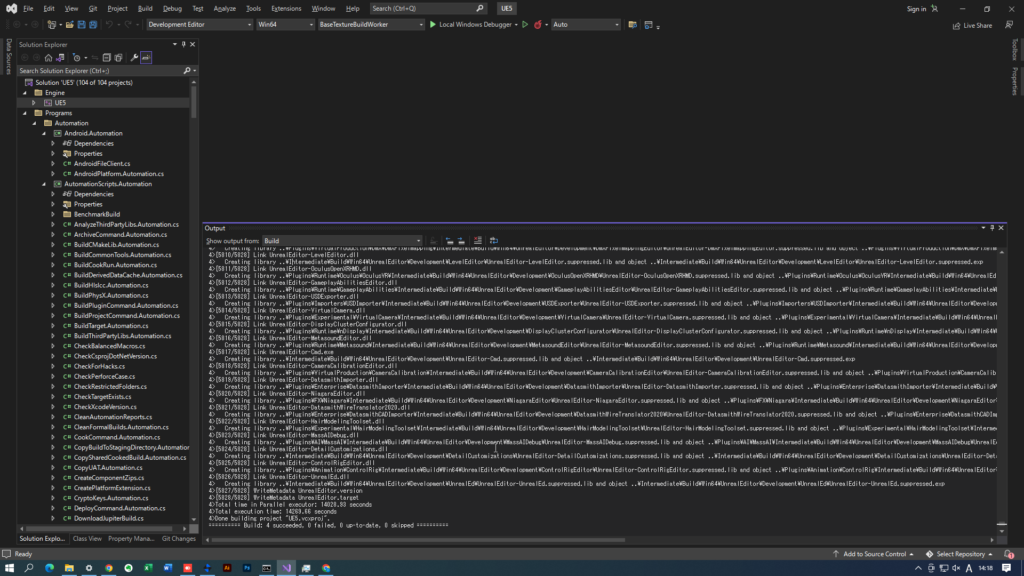Open Show output from Build dropdown
The image size is (1024, 576).
(342, 241)
